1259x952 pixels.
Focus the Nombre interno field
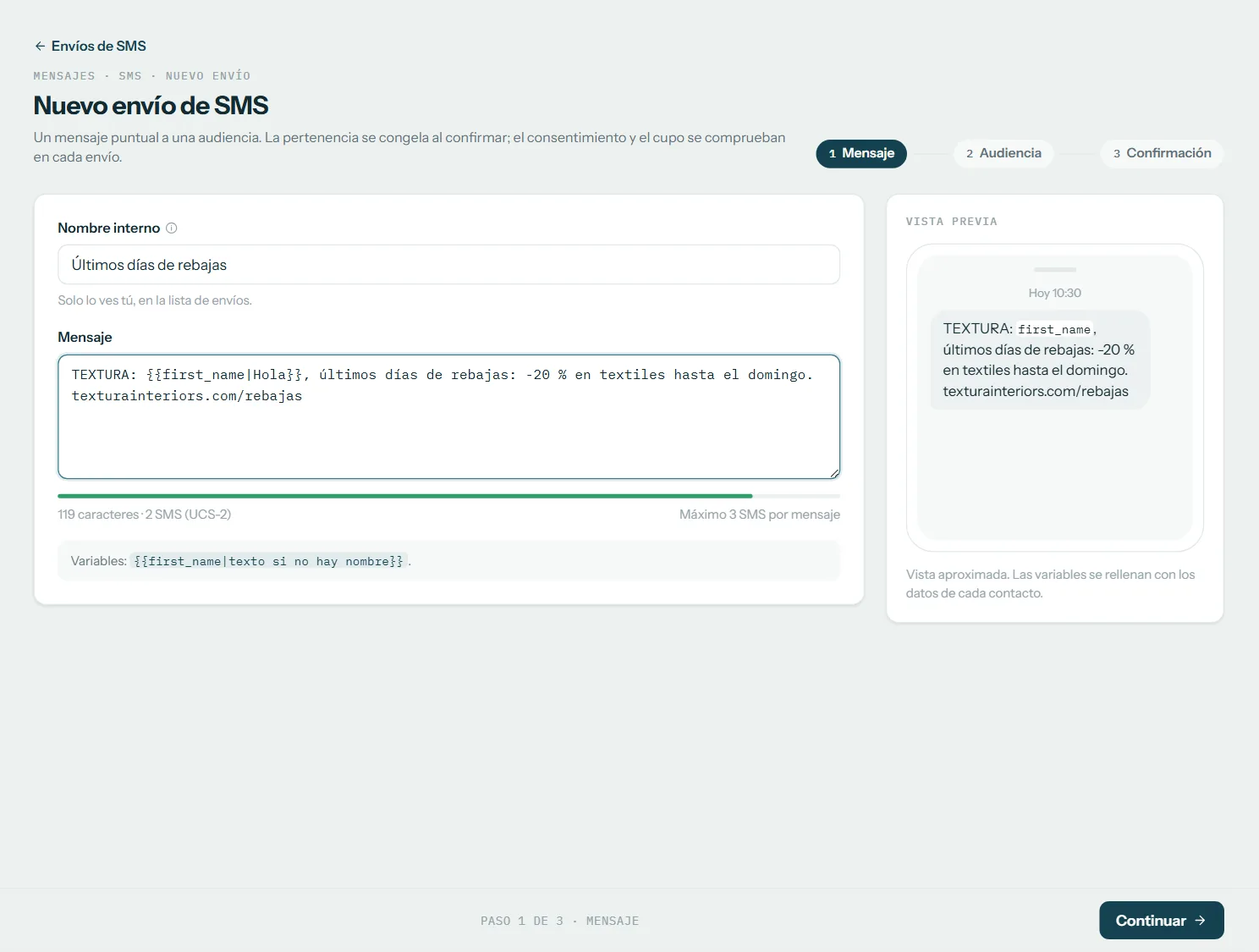448,265
